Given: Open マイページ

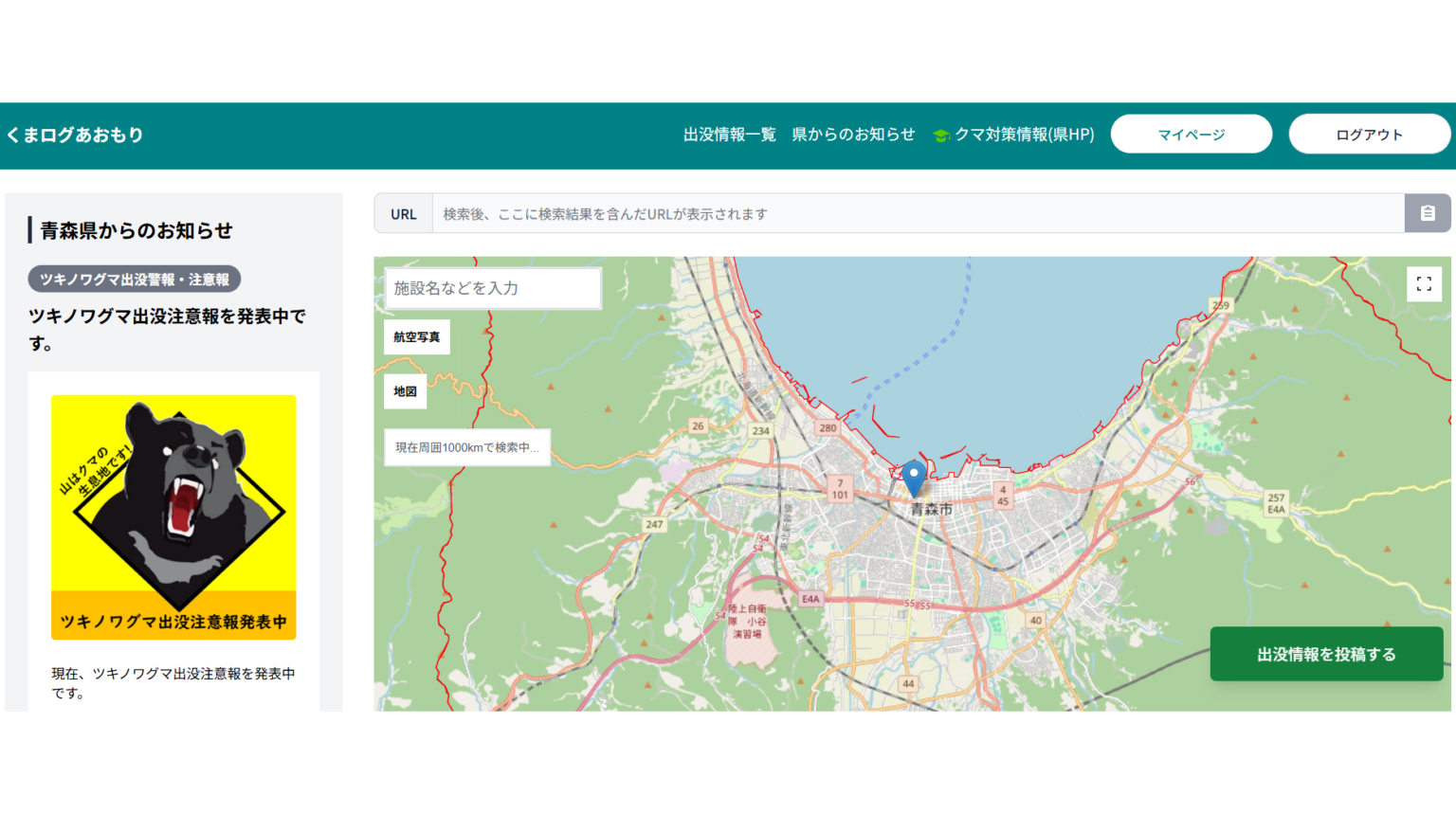Looking at the screenshot, I should 1192,134.
